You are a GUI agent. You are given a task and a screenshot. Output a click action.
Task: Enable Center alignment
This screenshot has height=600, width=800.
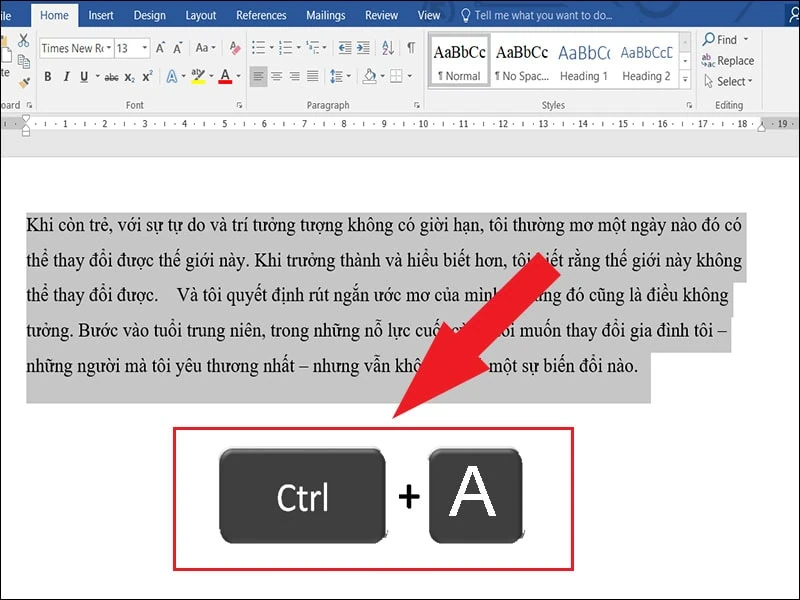(275, 78)
